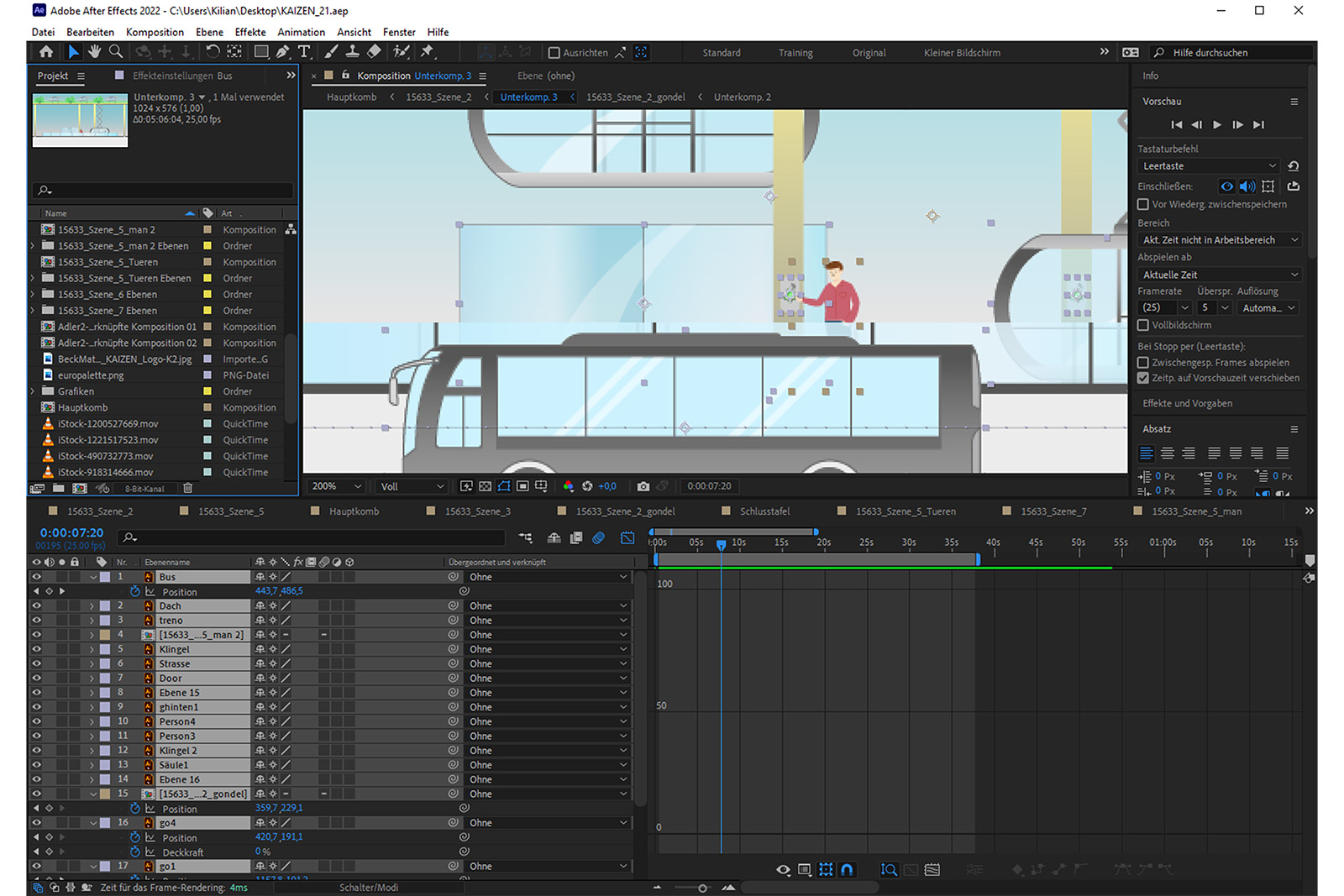This screenshot has width=1344, height=896.
Task: Open the Animation menu
Action: click(x=301, y=32)
